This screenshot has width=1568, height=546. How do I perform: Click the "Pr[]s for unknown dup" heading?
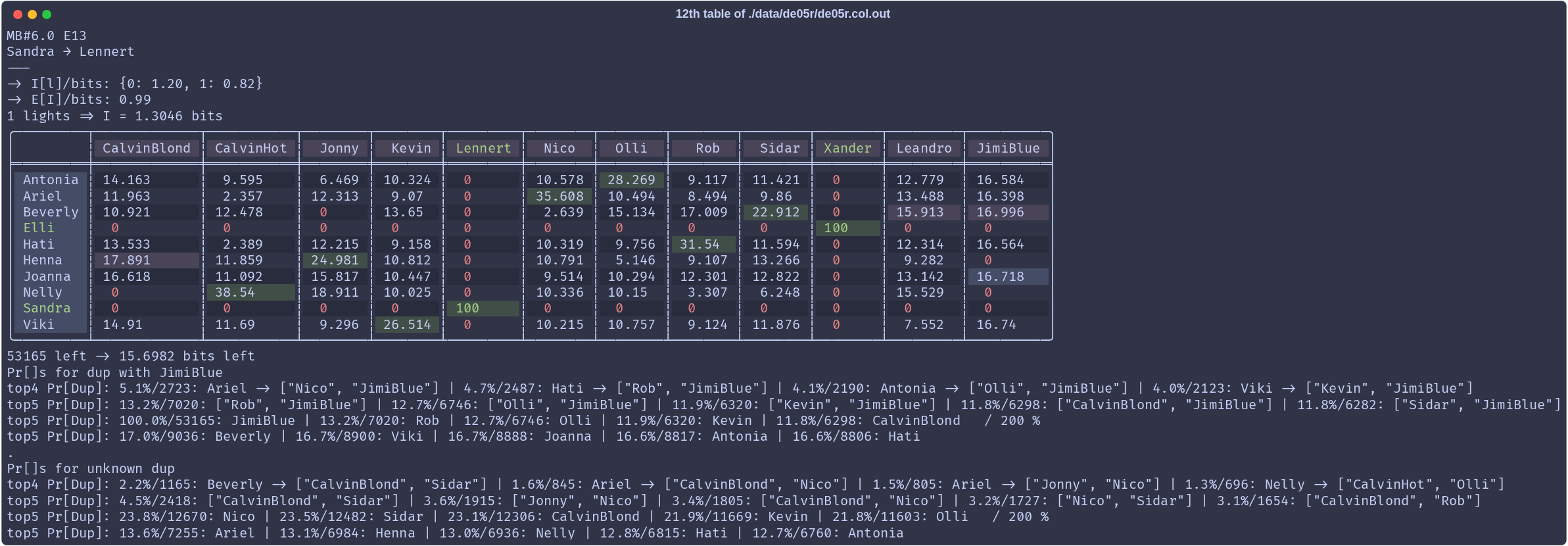click(91, 469)
